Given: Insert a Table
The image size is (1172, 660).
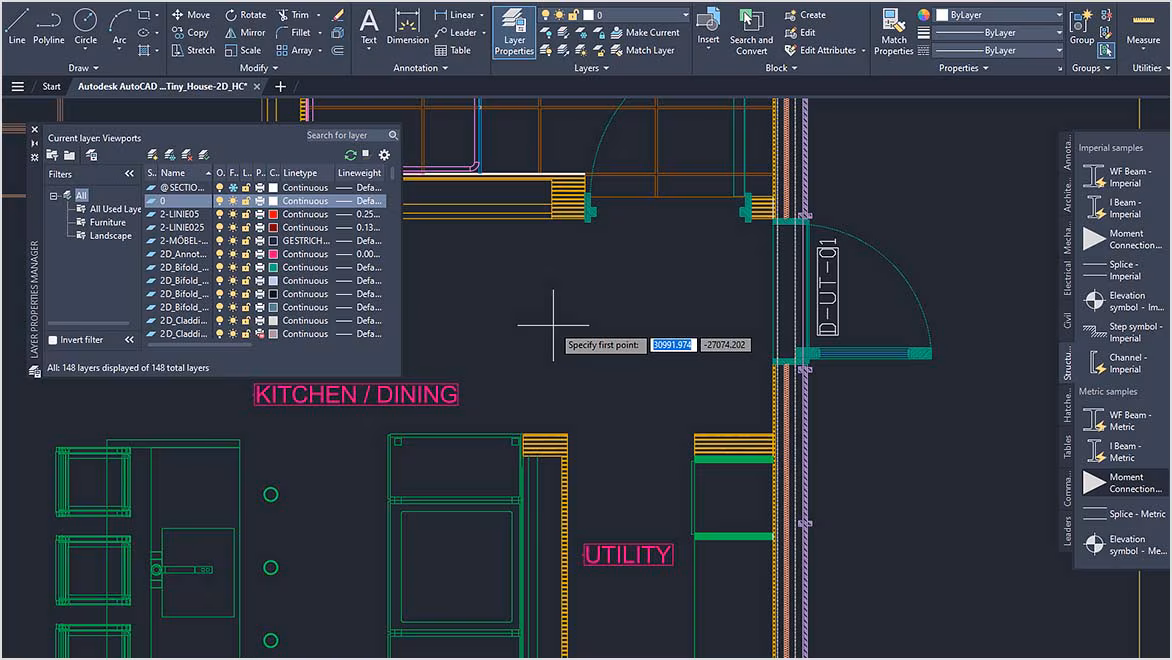Looking at the screenshot, I should pyautogui.click(x=453, y=50).
